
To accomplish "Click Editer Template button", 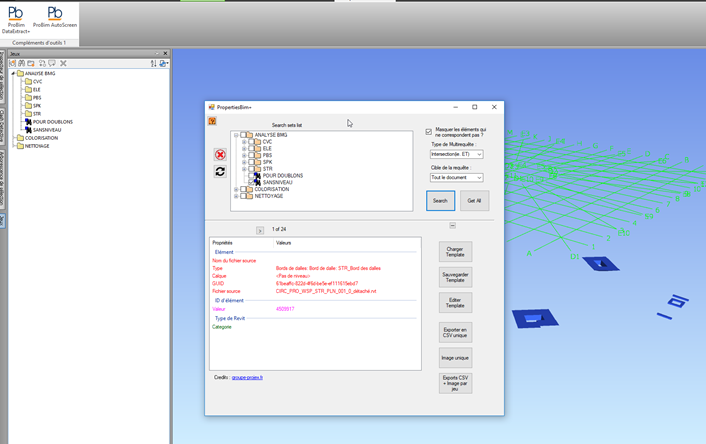I will coord(455,303).
